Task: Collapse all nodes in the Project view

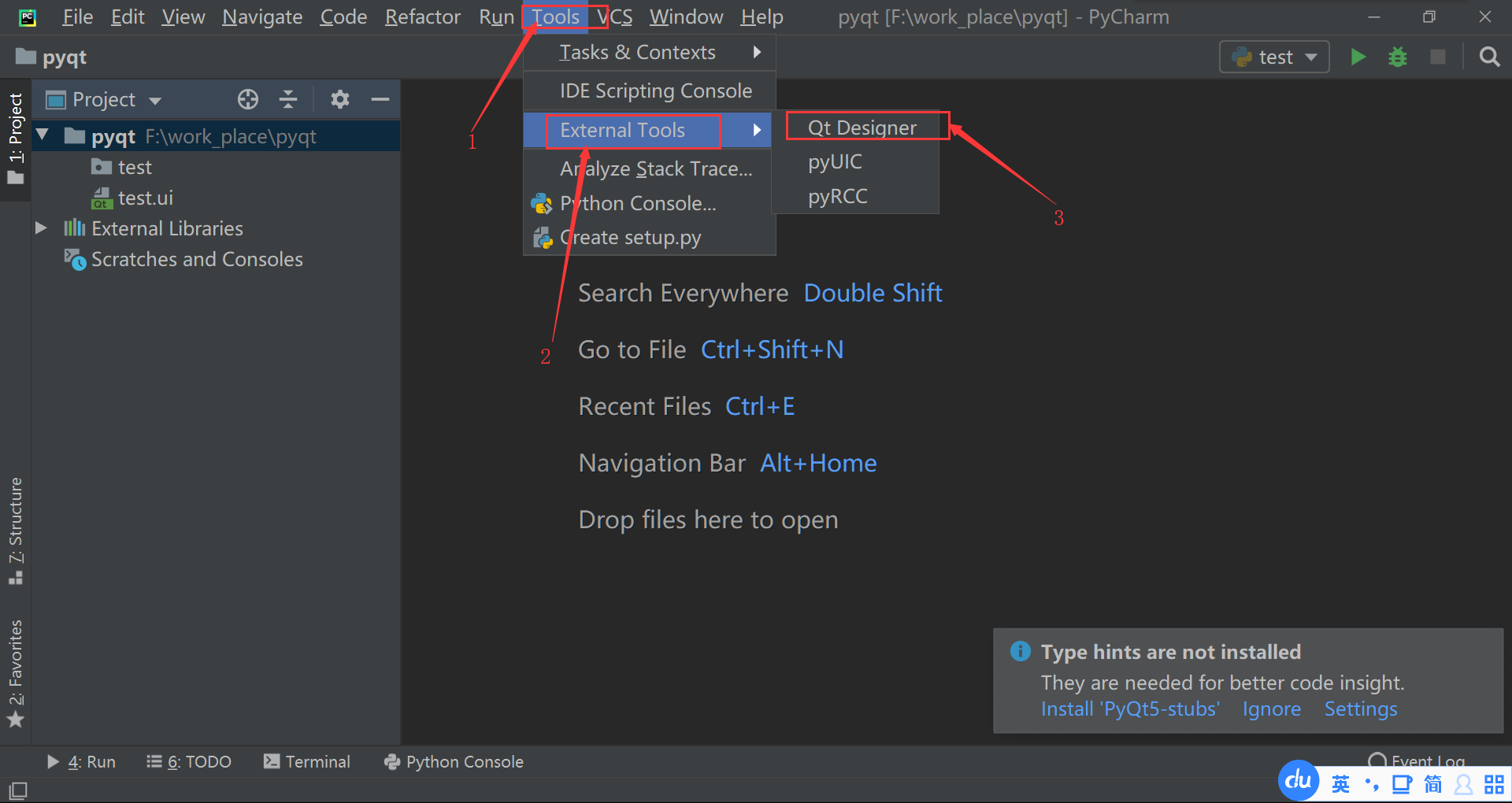Action: [x=287, y=98]
